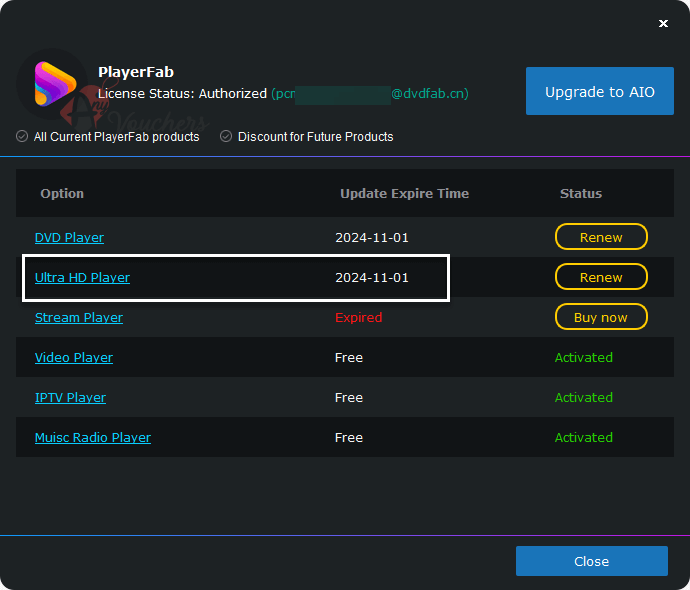Viewport: 690px width, 590px height.
Task: Select DVD Player expire date 2024-11-01
Action: (x=372, y=238)
